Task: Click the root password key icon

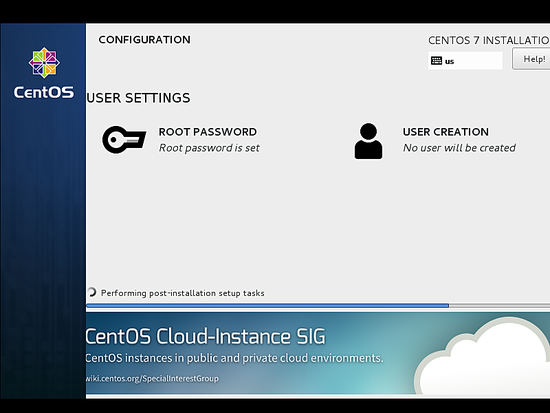Action: point(124,140)
